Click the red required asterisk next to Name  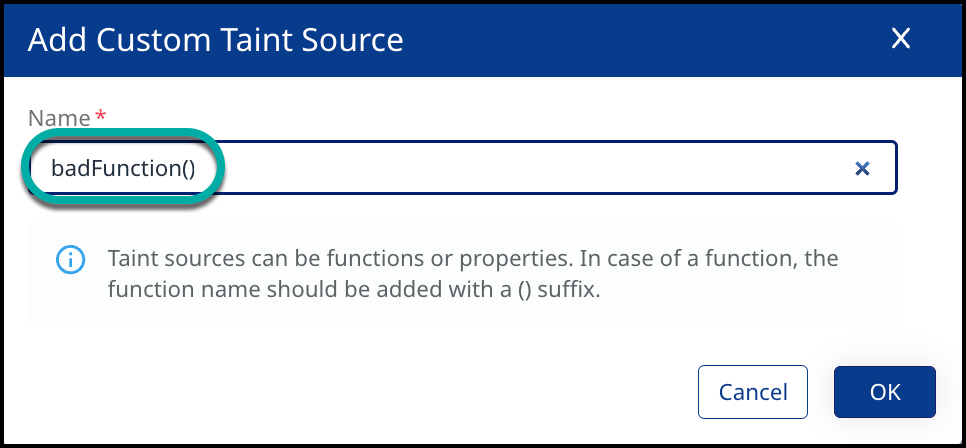100,118
